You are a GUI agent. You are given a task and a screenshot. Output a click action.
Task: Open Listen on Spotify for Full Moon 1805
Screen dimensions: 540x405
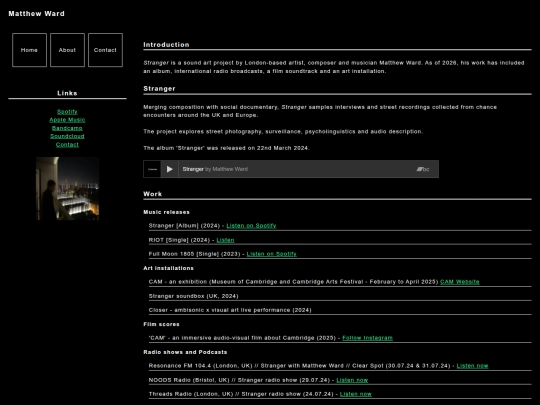pos(271,254)
